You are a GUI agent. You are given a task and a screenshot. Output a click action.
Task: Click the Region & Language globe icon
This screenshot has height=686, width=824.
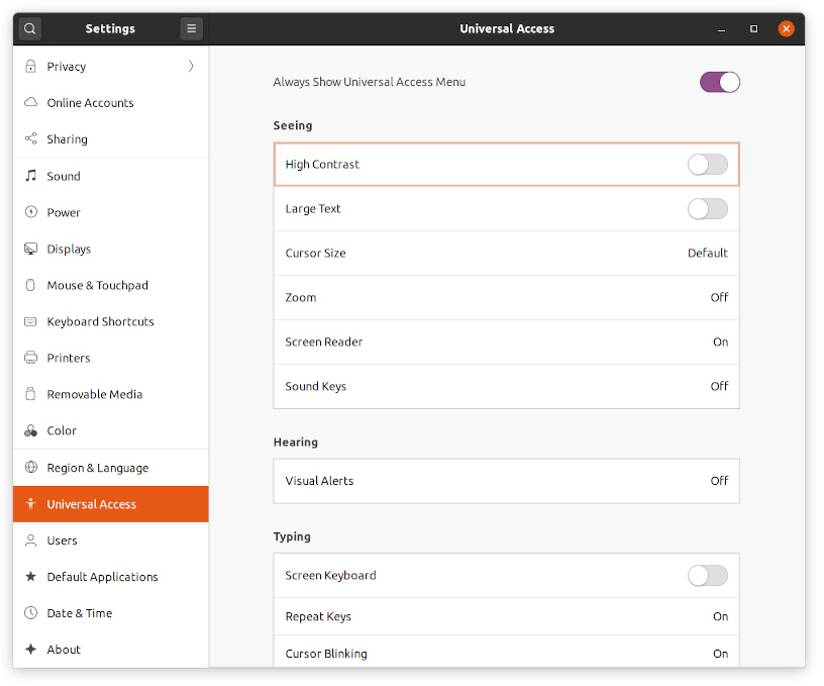(31, 467)
